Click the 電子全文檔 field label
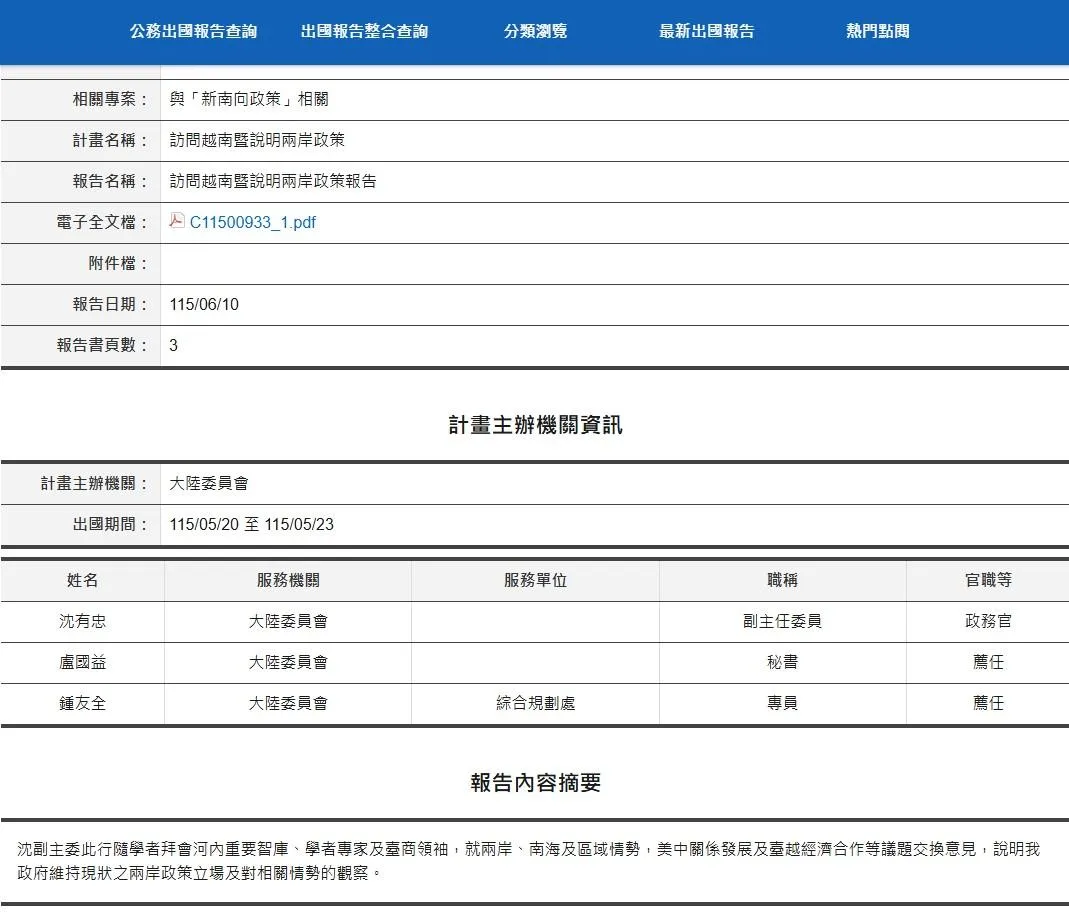Image resolution: width=1069 pixels, height=913 pixels. click(102, 222)
